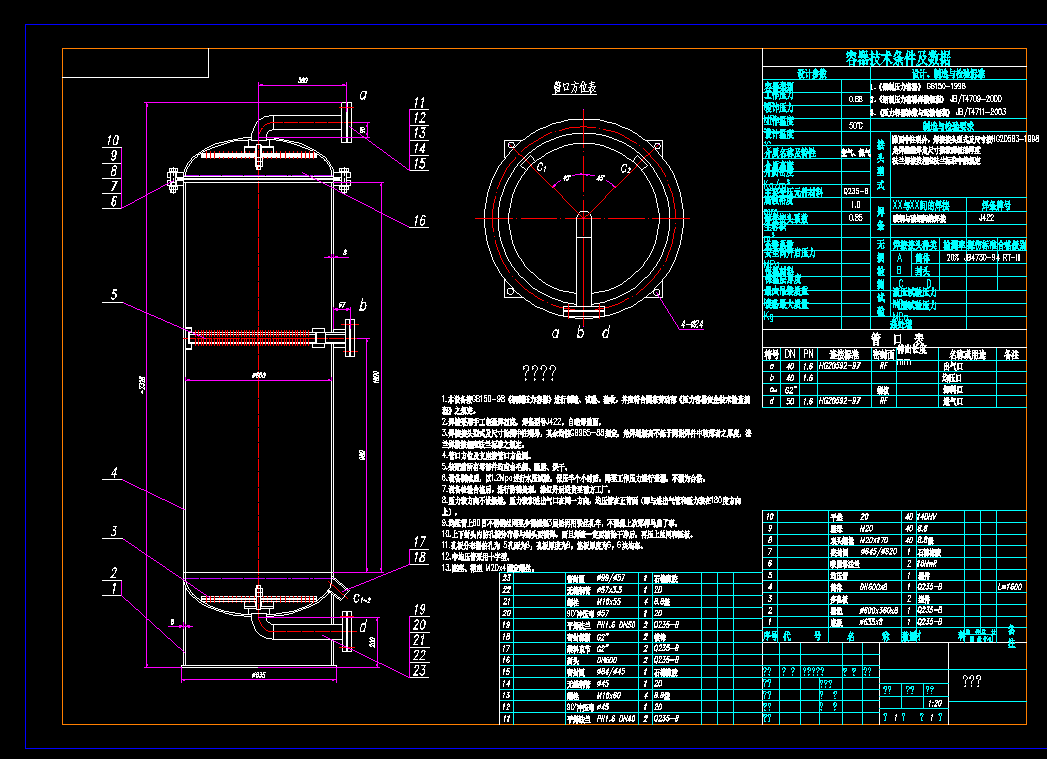Click the nozzle label d at vessel bottom
The width and height of the screenshot is (1047, 759).
[x=364, y=624]
